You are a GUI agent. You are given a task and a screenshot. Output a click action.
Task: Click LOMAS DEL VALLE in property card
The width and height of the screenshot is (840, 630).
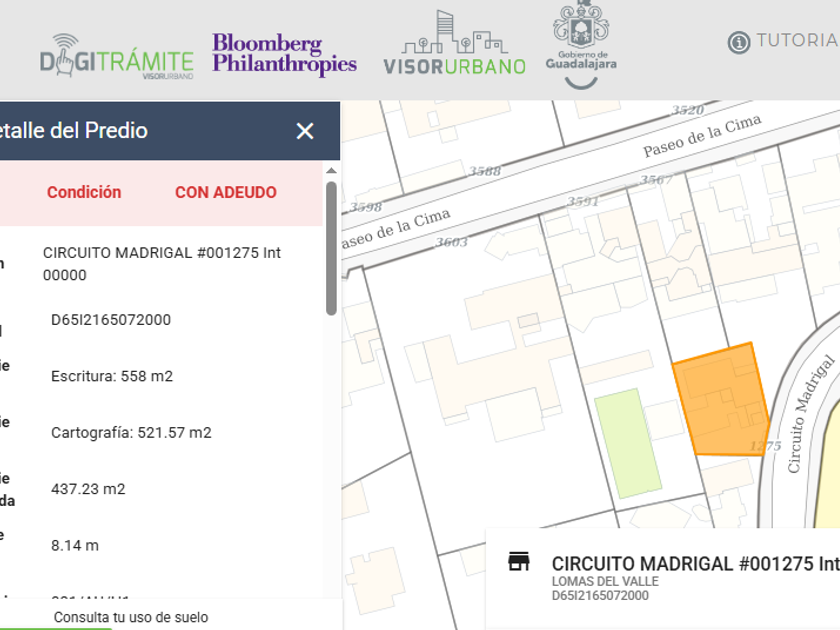605,582
